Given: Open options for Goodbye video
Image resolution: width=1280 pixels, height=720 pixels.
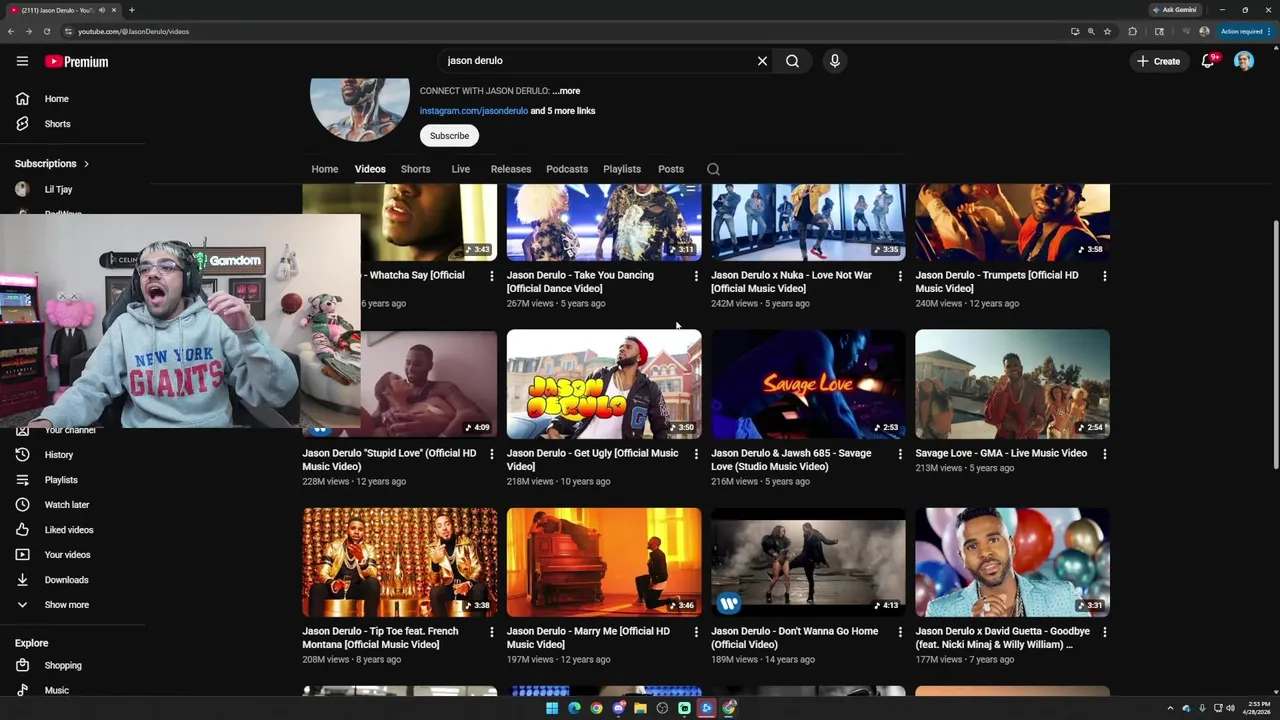Looking at the screenshot, I should click(1104, 632).
